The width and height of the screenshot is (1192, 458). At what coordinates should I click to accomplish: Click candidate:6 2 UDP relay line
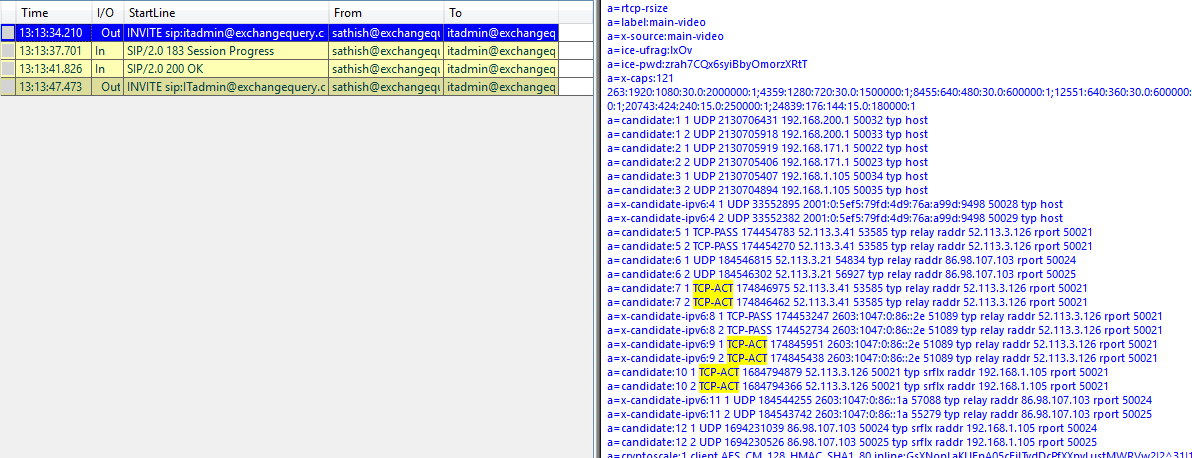click(x=842, y=275)
